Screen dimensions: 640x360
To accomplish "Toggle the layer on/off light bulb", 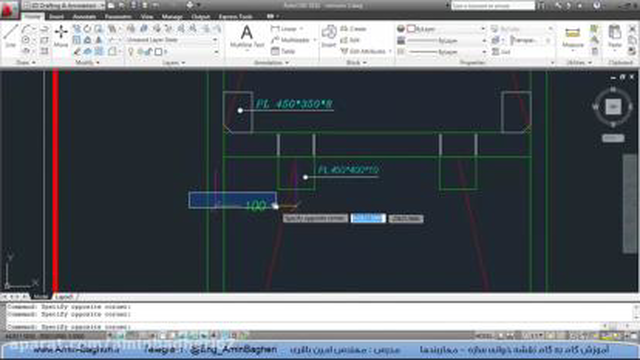I will (x=131, y=52).
